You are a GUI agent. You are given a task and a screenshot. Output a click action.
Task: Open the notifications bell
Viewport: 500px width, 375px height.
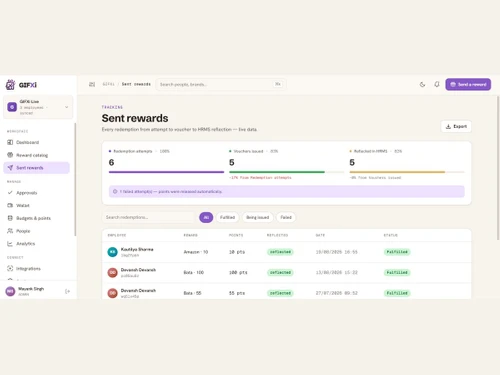(437, 84)
